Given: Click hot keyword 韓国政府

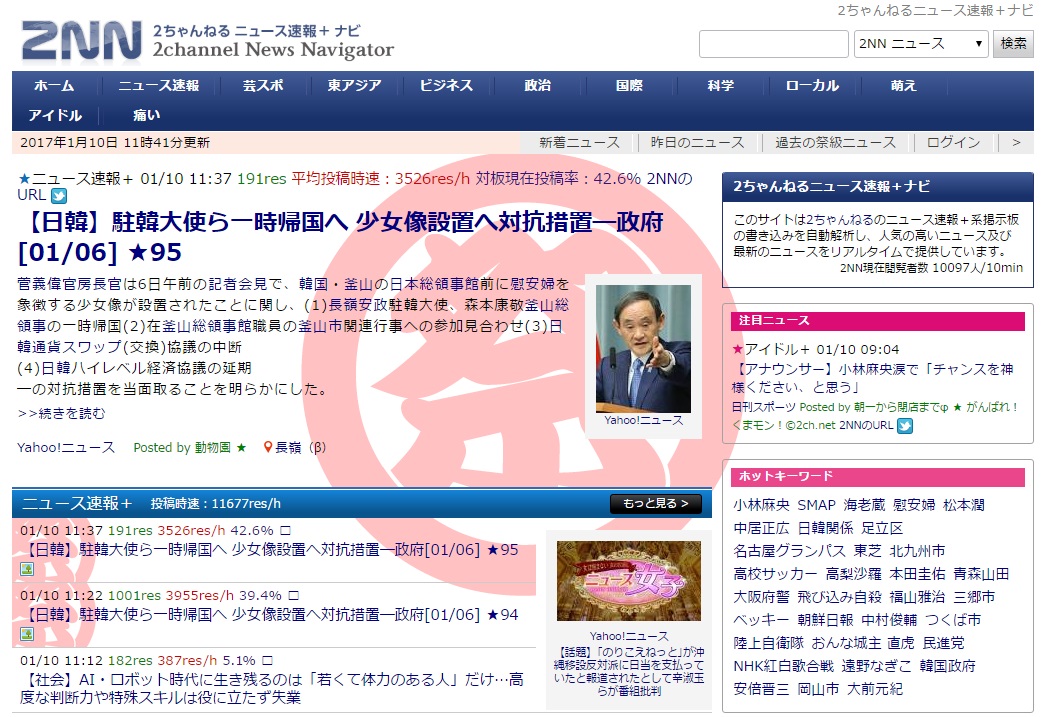Looking at the screenshot, I should click(x=947, y=666).
